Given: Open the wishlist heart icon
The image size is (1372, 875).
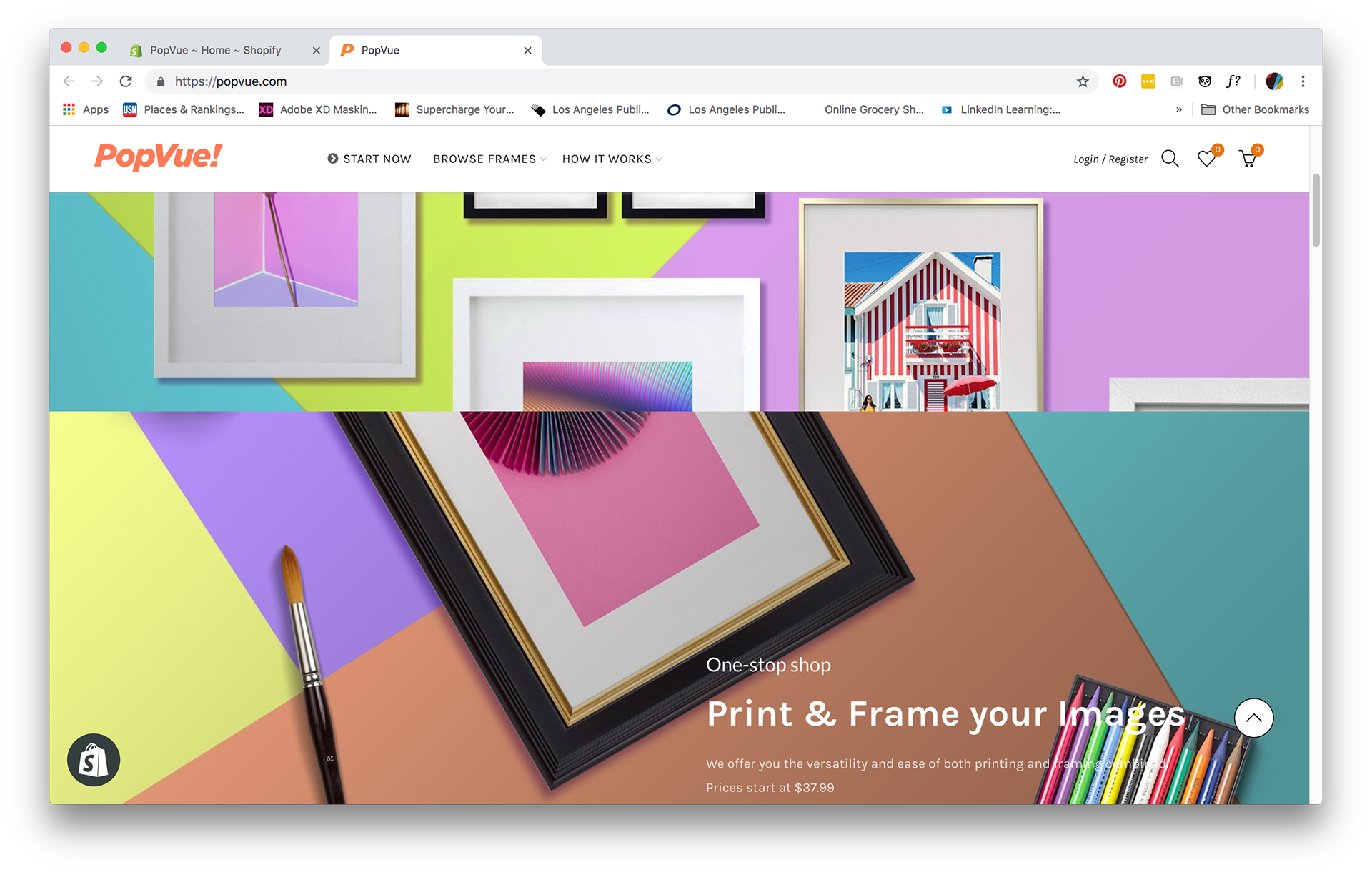Looking at the screenshot, I should coord(1208,157).
